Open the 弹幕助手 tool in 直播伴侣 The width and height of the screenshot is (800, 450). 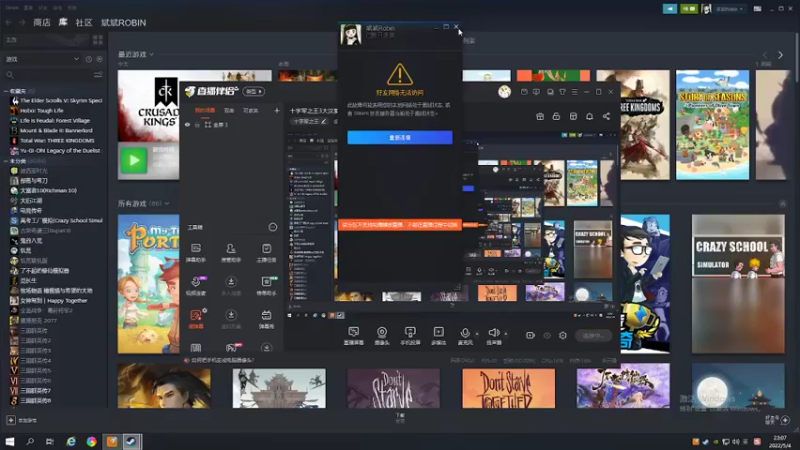pyautogui.click(x=195, y=252)
